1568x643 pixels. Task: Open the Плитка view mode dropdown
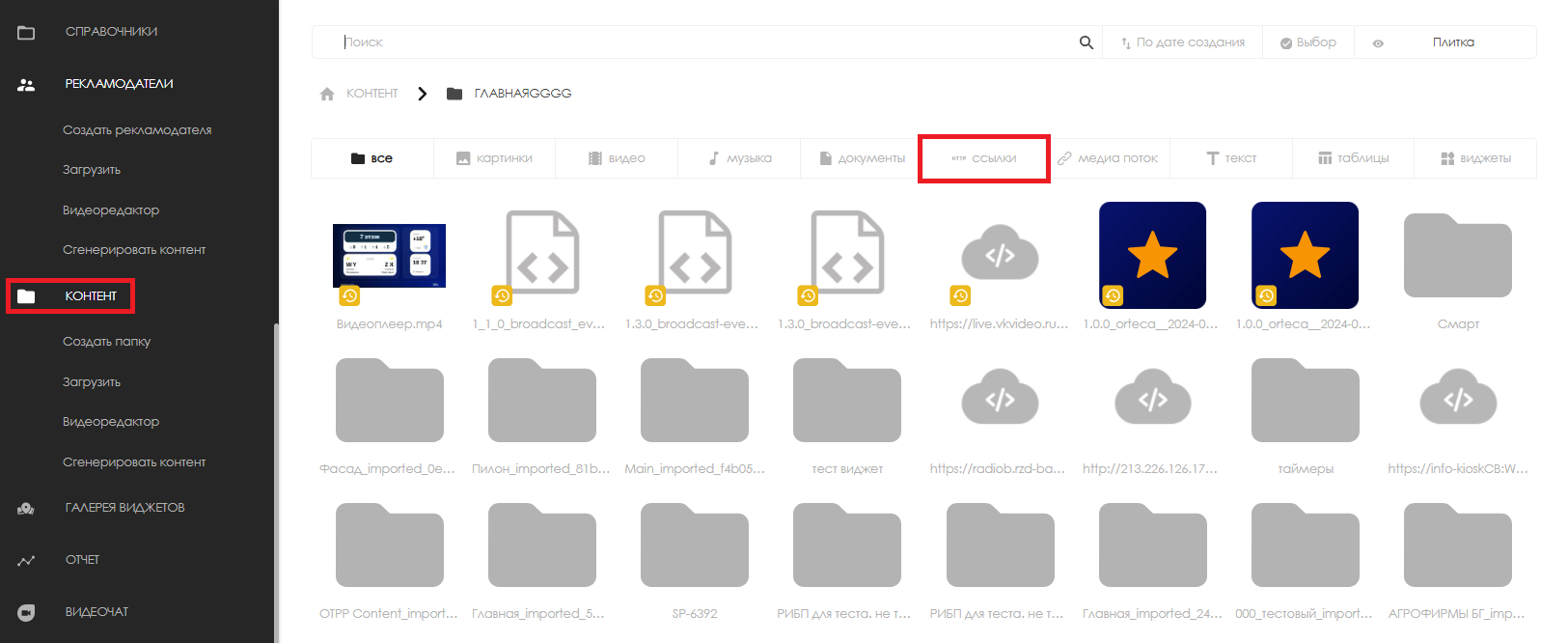(1452, 42)
